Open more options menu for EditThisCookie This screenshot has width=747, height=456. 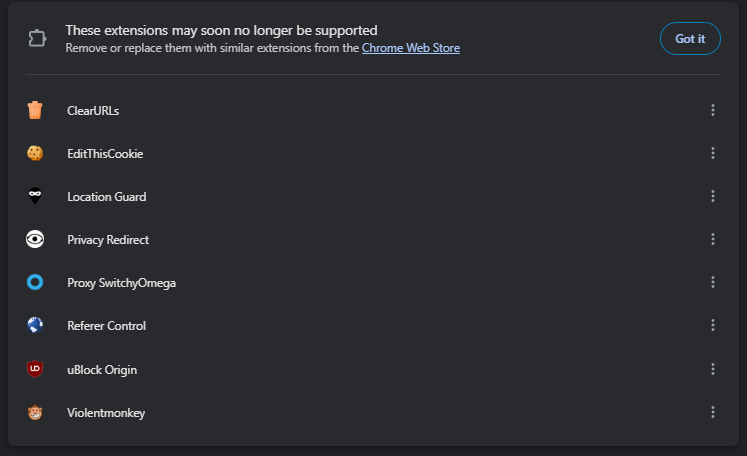pyautogui.click(x=713, y=153)
